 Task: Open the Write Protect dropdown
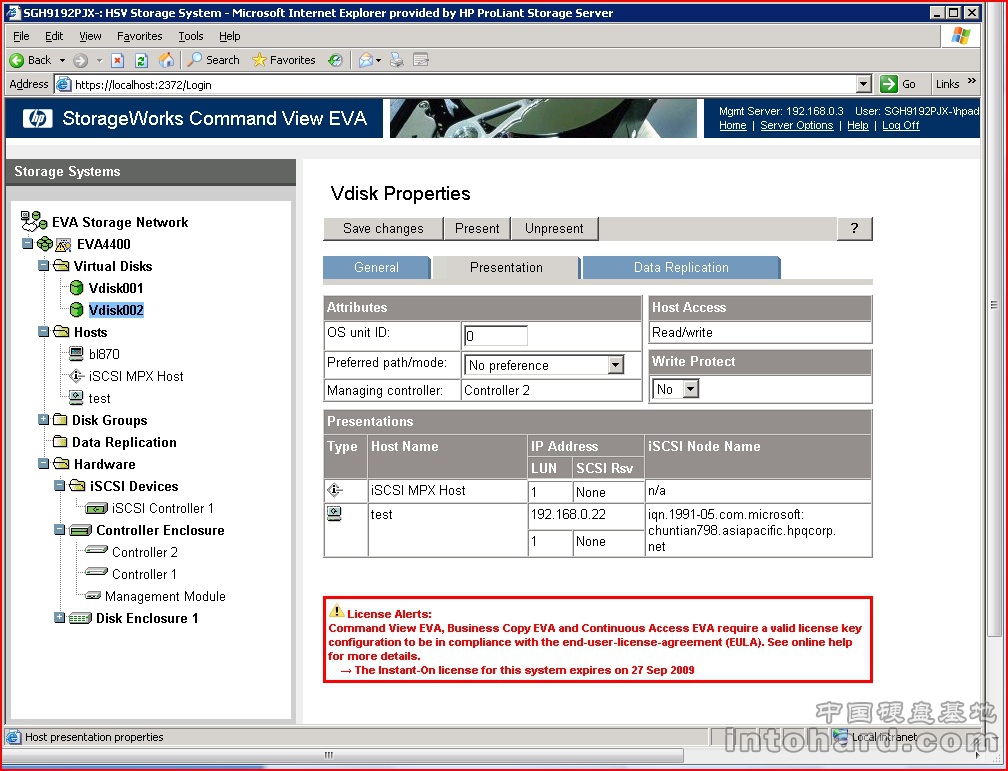(690, 389)
